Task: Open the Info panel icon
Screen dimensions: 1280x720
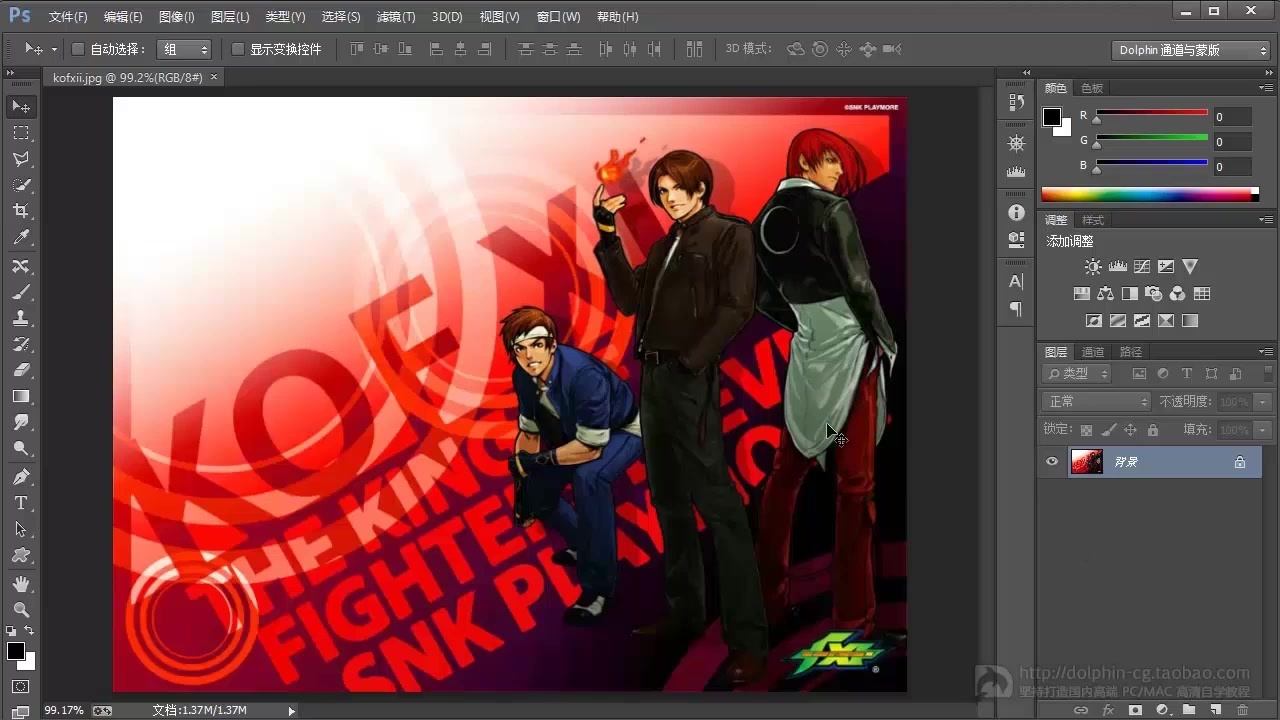Action: [1016, 213]
